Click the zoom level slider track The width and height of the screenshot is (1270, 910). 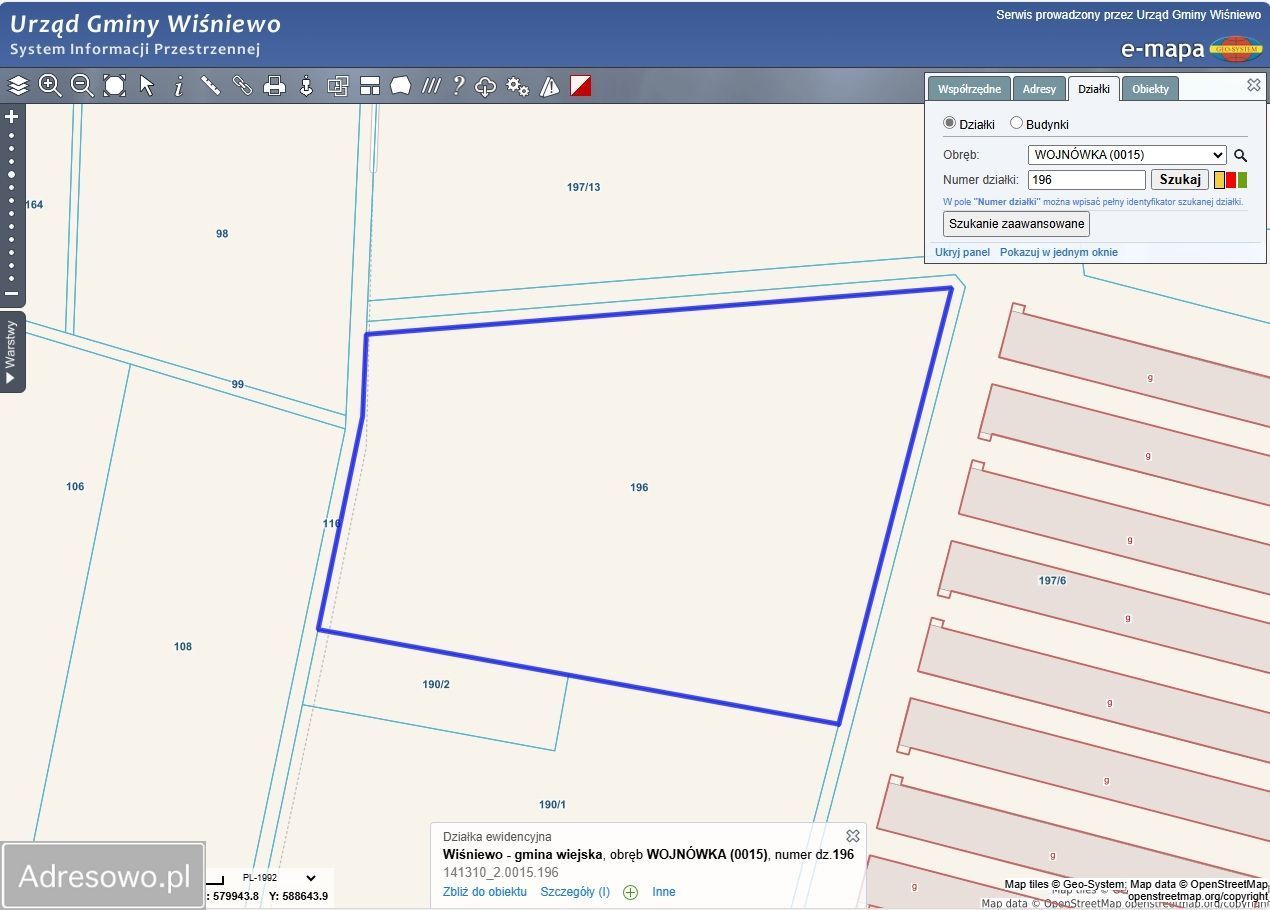12,205
